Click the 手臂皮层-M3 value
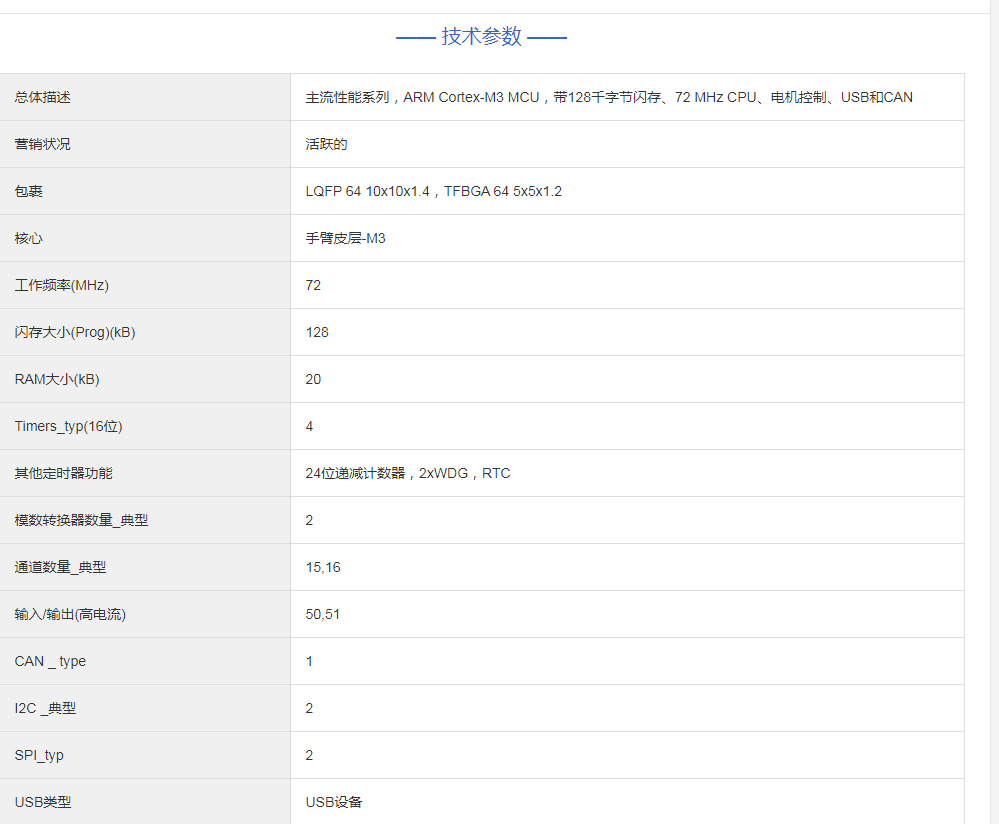The height and width of the screenshot is (824, 999). pyautogui.click(x=345, y=238)
